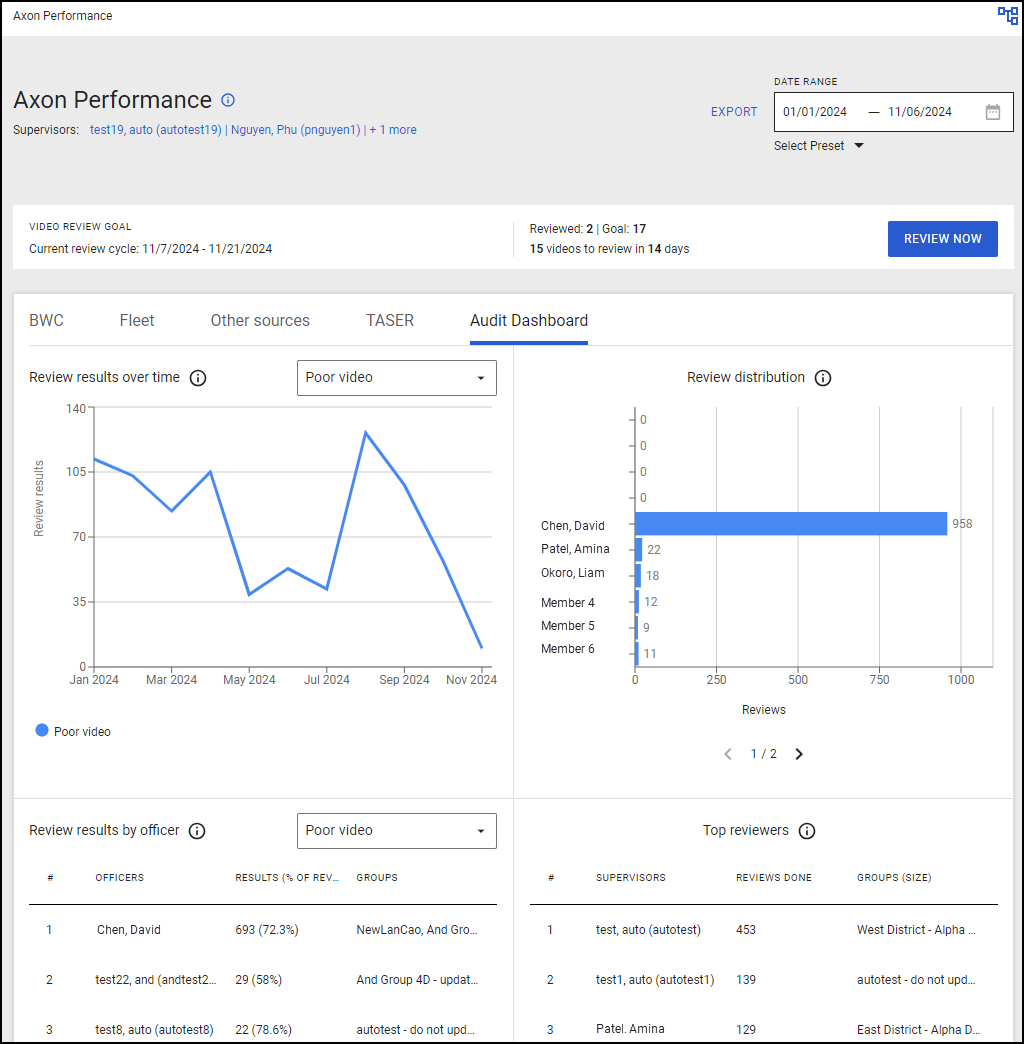The width and height of the screenshot is (1024, 1044).
Task: Click the EXPORT link
Action: 734,112
